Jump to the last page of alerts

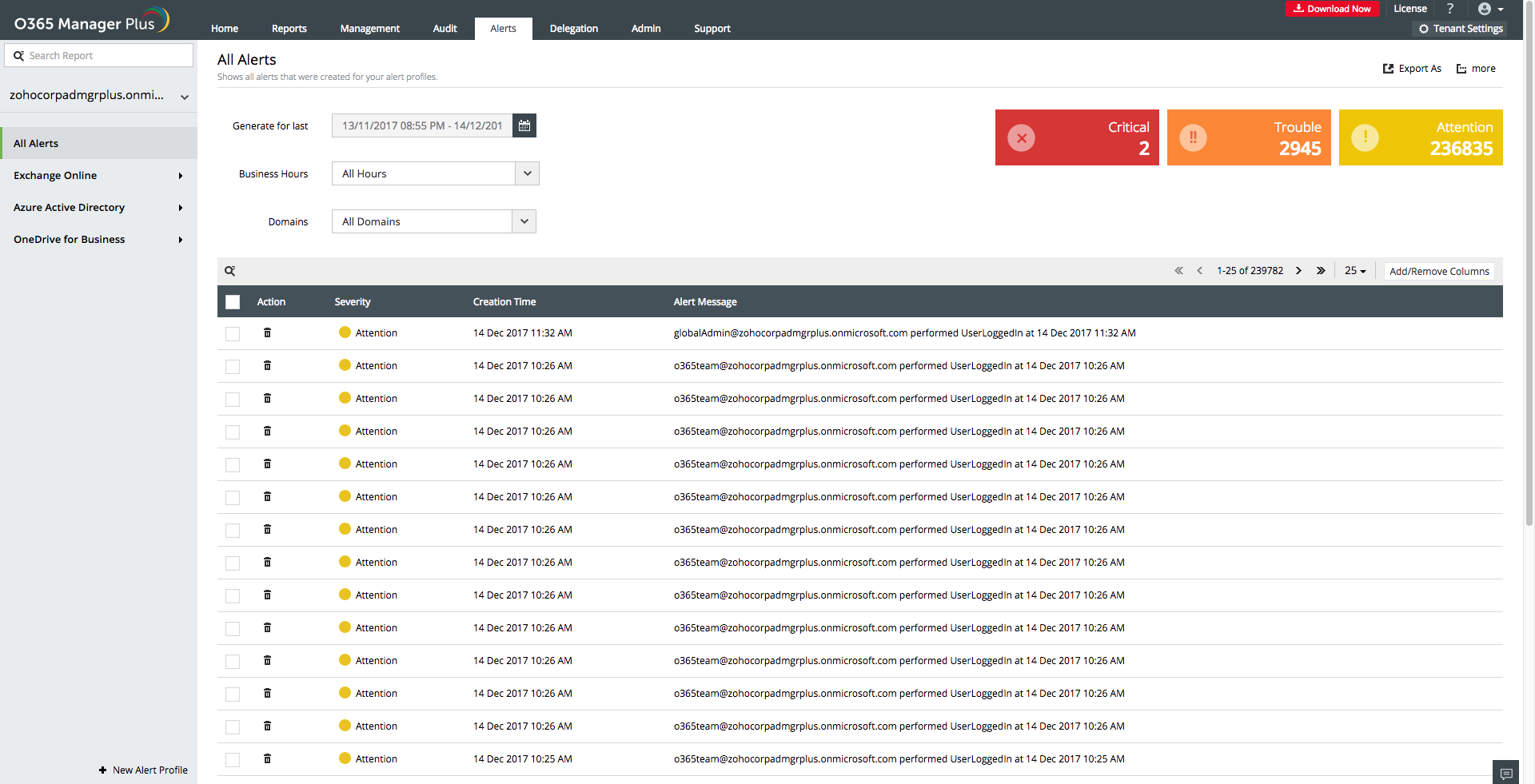coord(1321,271)
